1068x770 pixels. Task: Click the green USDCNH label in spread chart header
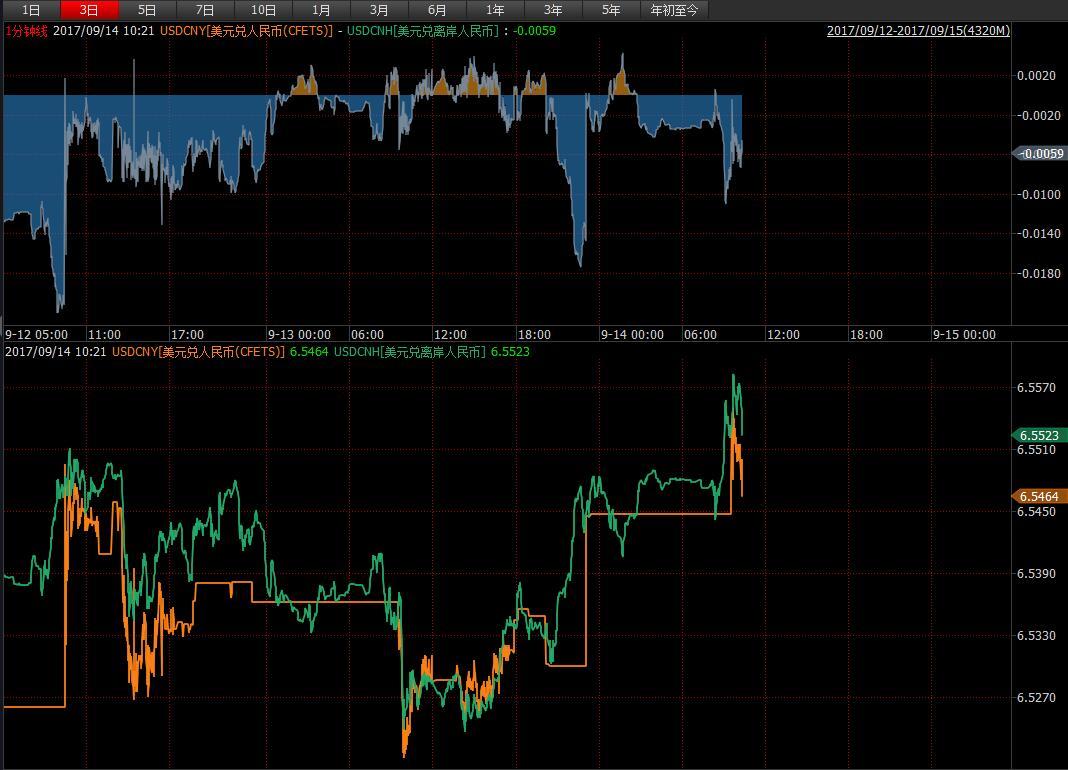coord(423,31)
